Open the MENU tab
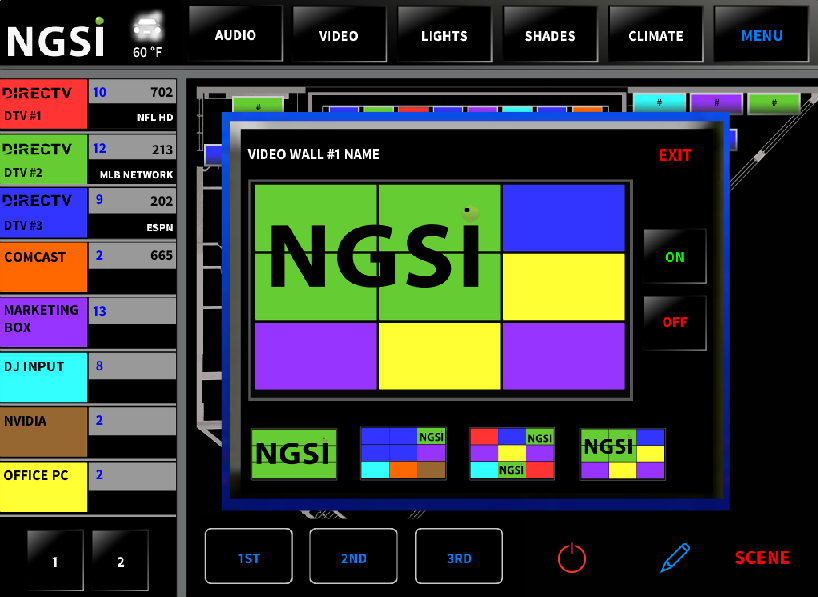This screenshot has height=597, width=818. 761,35
